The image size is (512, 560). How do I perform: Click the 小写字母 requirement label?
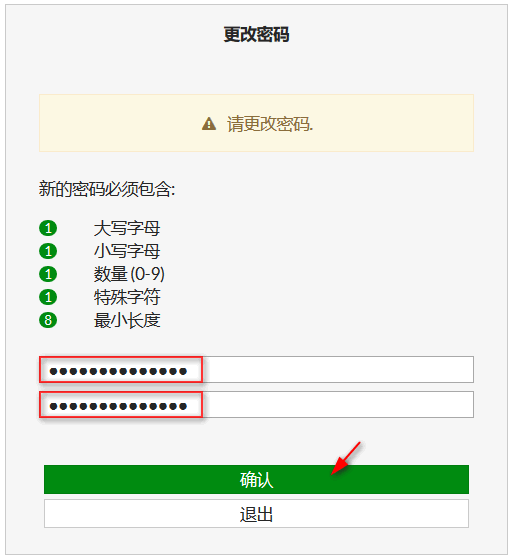pos(127,251)
